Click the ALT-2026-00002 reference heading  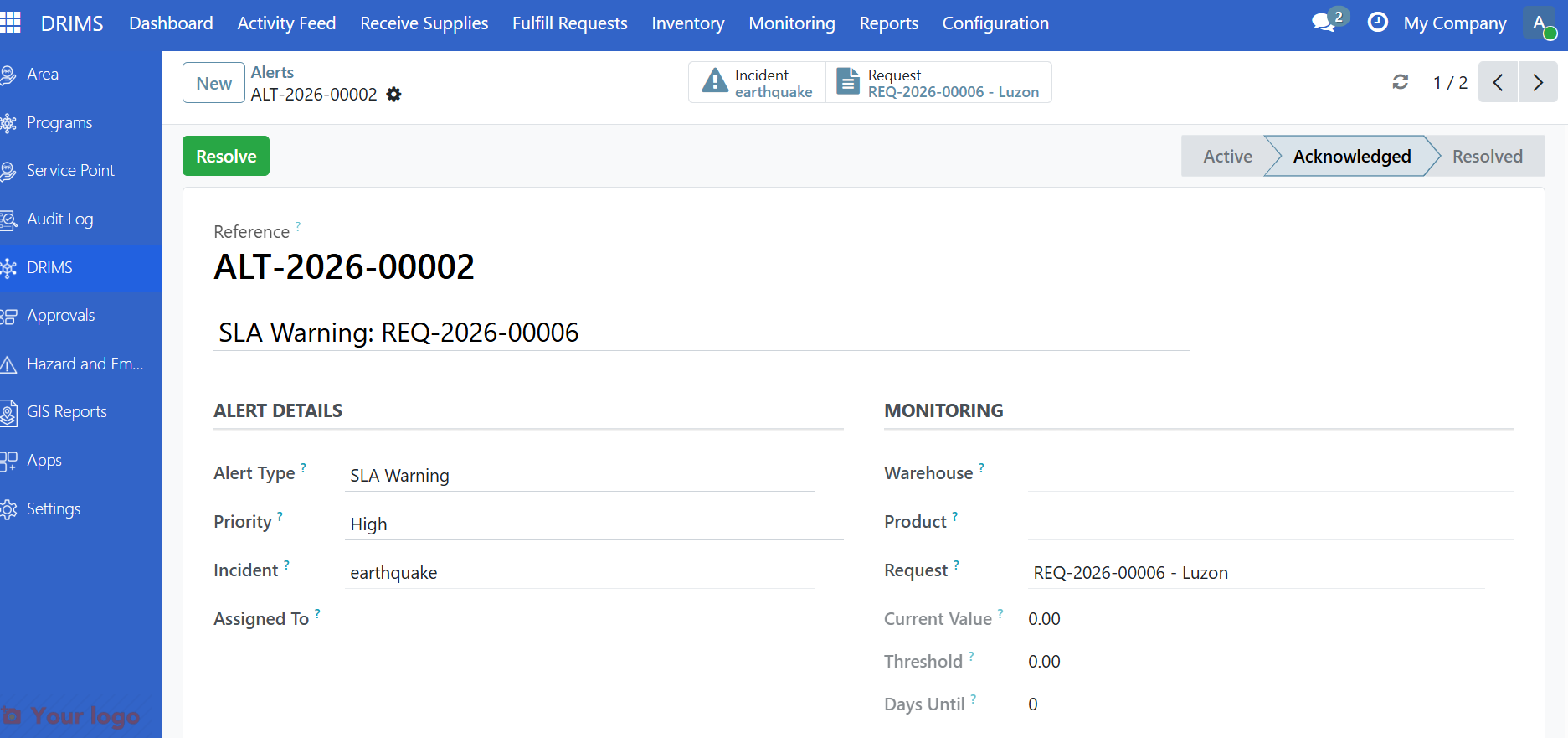click(x=344, y=267)
